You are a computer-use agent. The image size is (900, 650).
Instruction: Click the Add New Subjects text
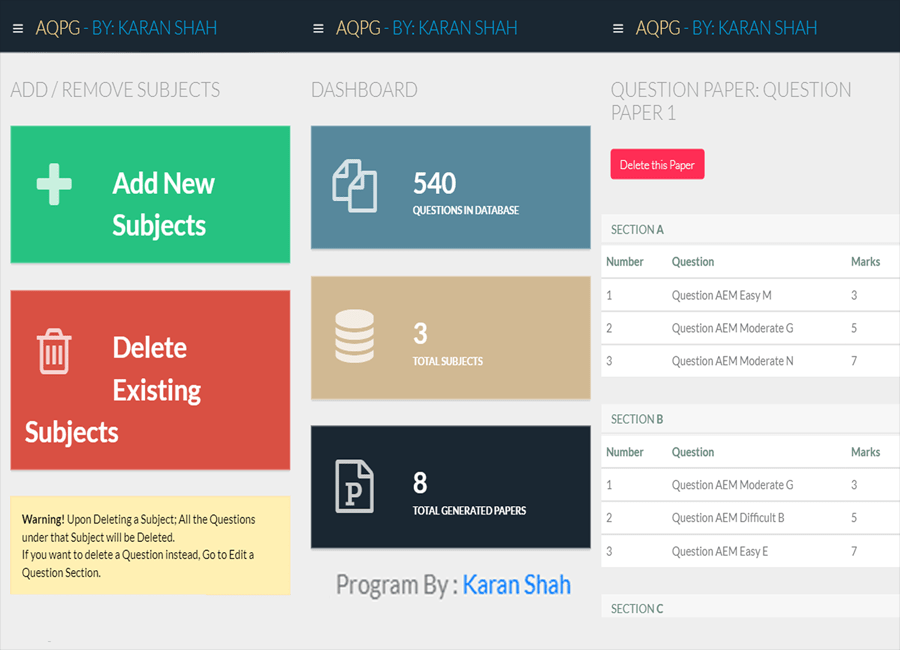[x=163, y=204]
